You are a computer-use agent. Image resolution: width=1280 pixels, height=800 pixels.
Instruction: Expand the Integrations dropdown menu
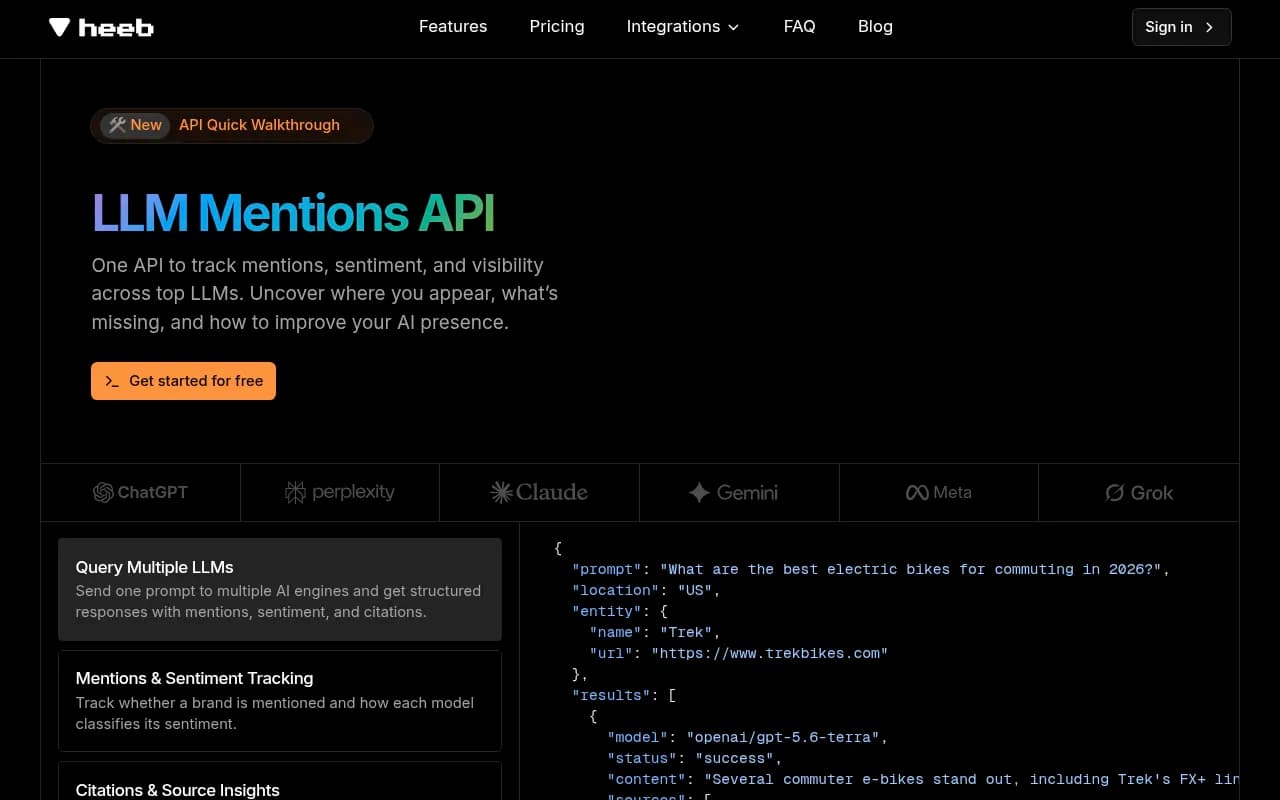coord(683,27)
